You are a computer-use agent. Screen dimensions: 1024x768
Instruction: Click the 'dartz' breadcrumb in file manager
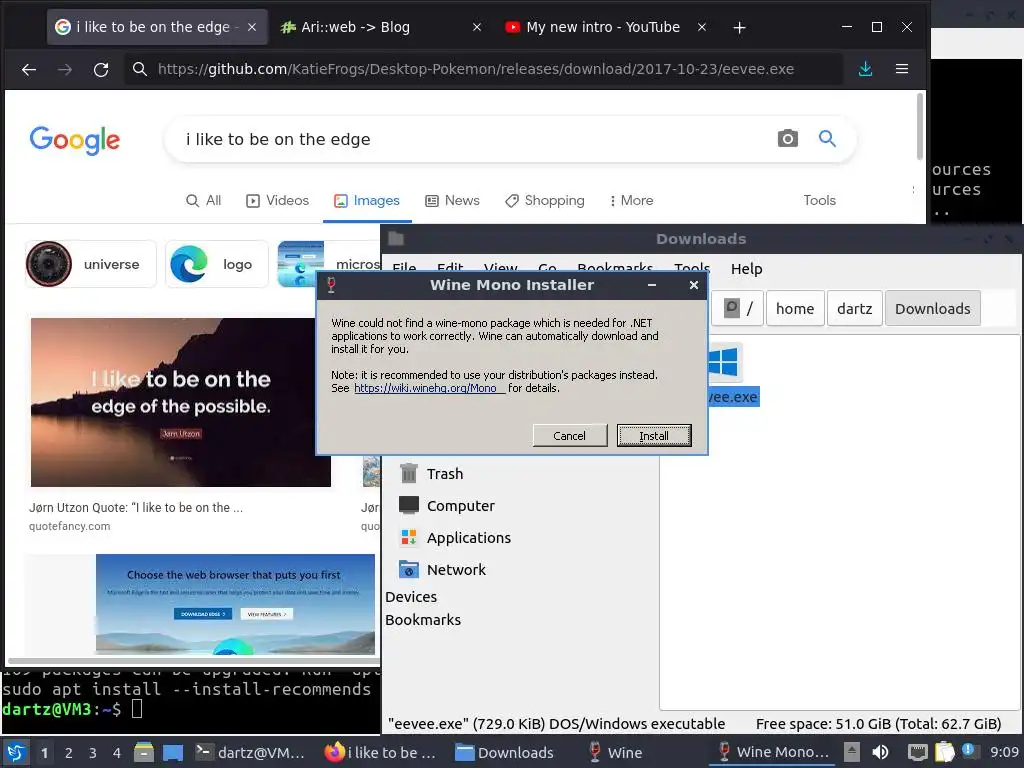tap(854, 308)
